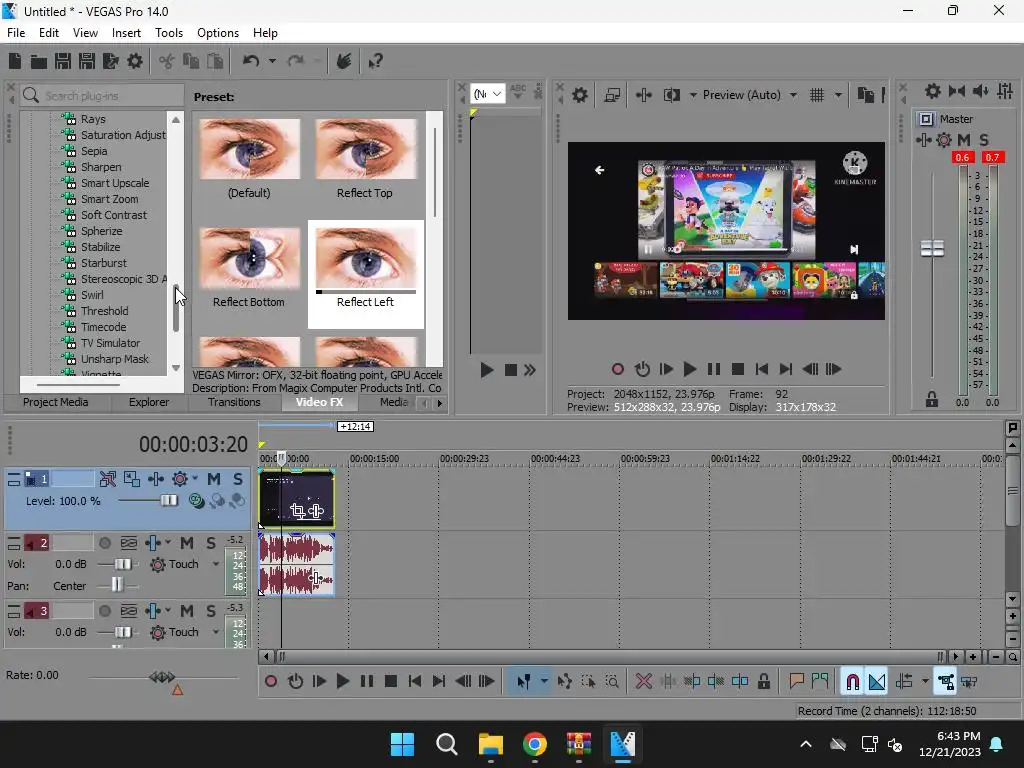The height and width of the screenshot is (768, 1024).
Task: Arm audio track 2 for record
Action: pos(105,543)
